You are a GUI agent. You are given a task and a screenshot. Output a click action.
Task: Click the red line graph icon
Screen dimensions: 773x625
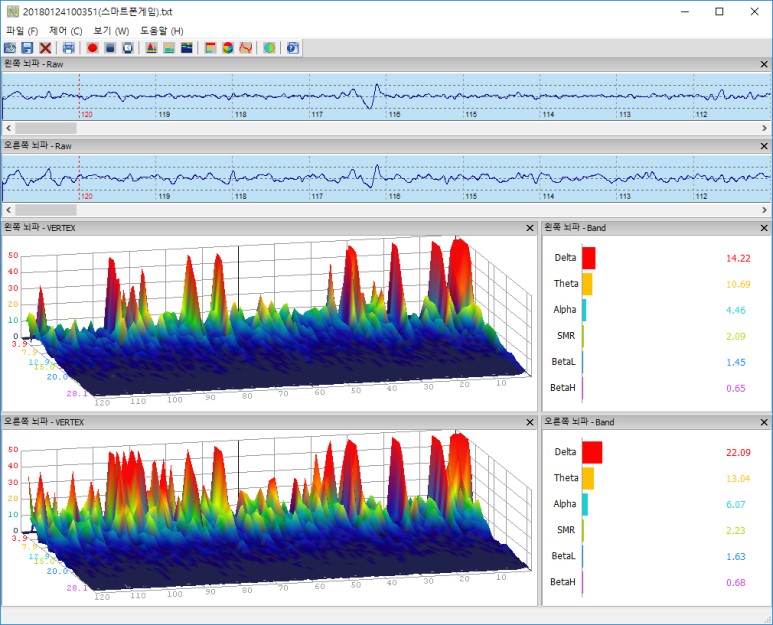[245, 47]
